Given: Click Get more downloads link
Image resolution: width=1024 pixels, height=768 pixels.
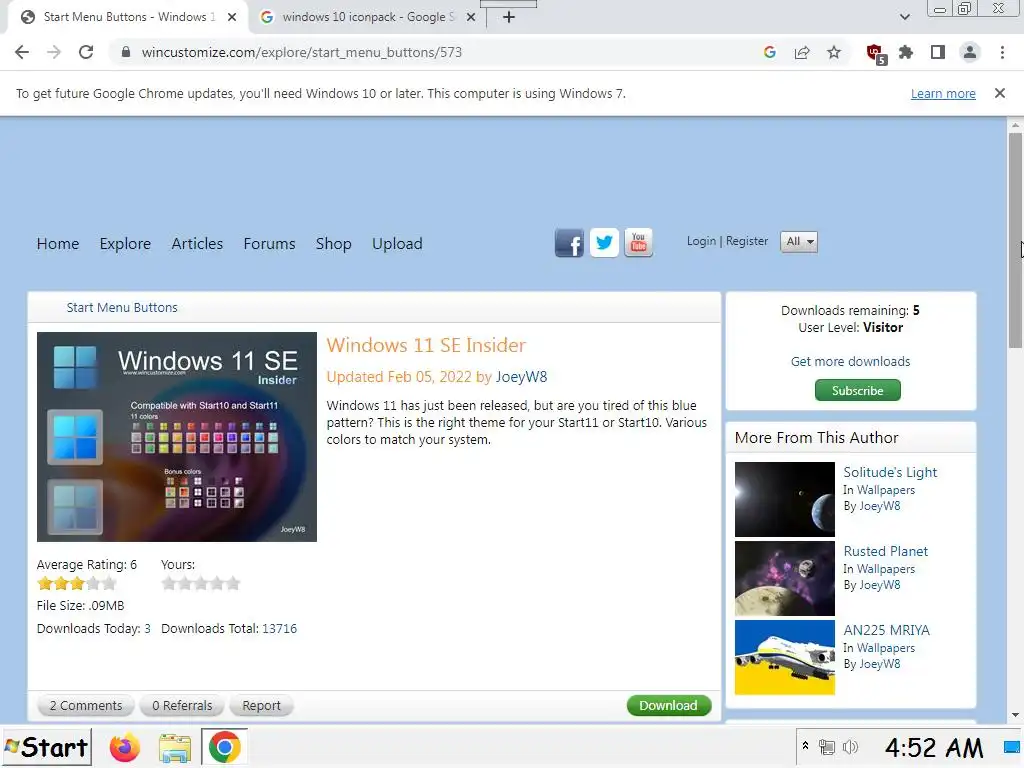Looking at the screenshot, I should [850, 361].
